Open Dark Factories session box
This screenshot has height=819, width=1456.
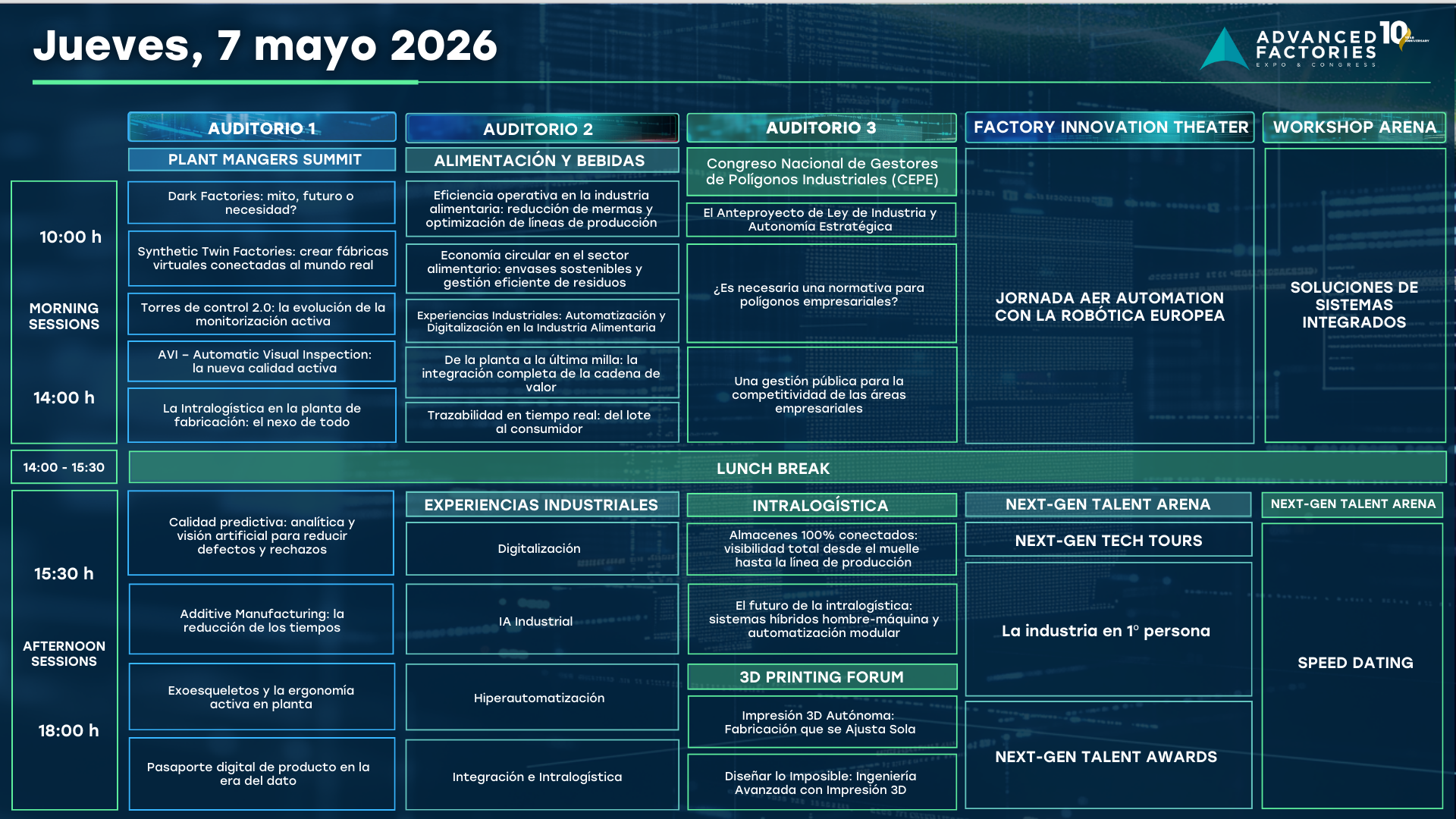pyautogui.click(x=262, y=202)
